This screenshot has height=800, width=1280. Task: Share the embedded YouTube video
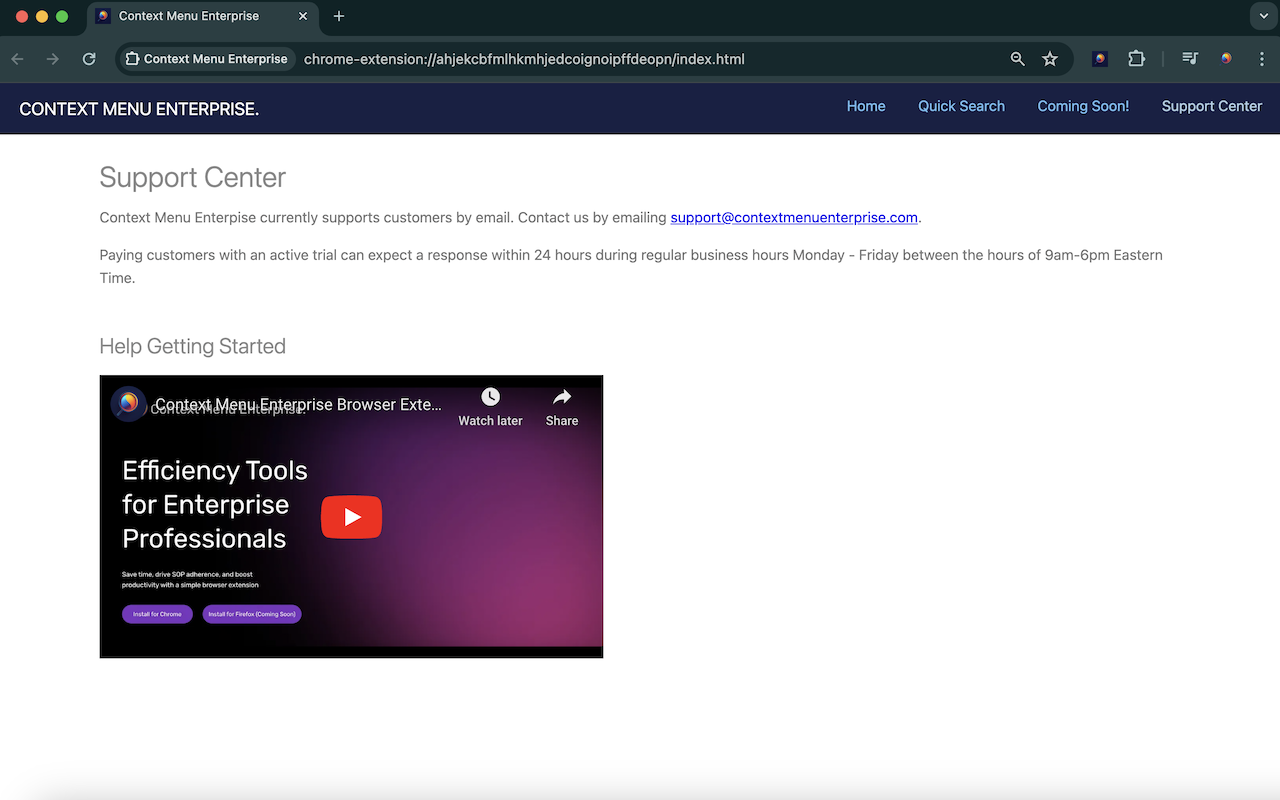coord(561,405)
